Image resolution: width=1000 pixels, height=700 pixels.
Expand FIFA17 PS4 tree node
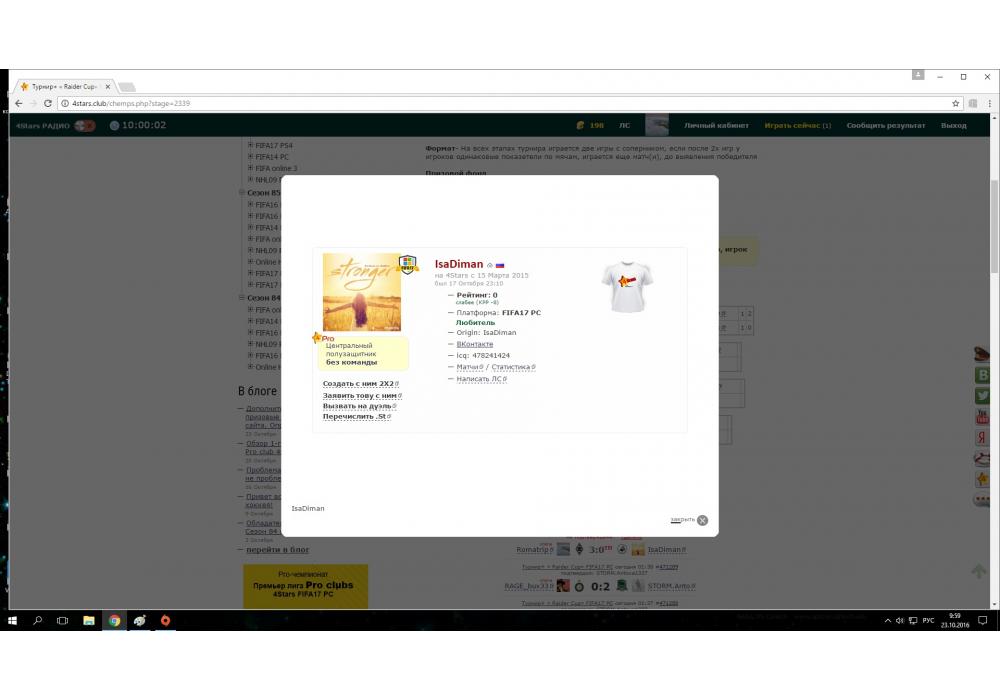point(251,145)
